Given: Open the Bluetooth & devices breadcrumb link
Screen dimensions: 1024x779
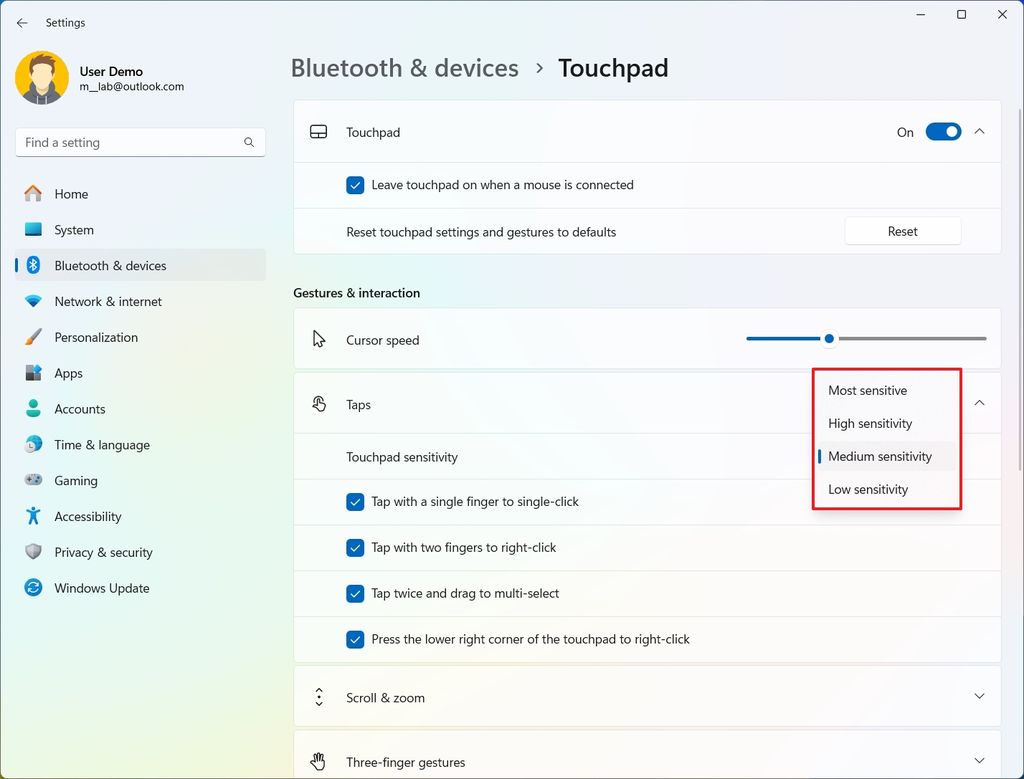Looking at the screenshot, I should 404,67.
